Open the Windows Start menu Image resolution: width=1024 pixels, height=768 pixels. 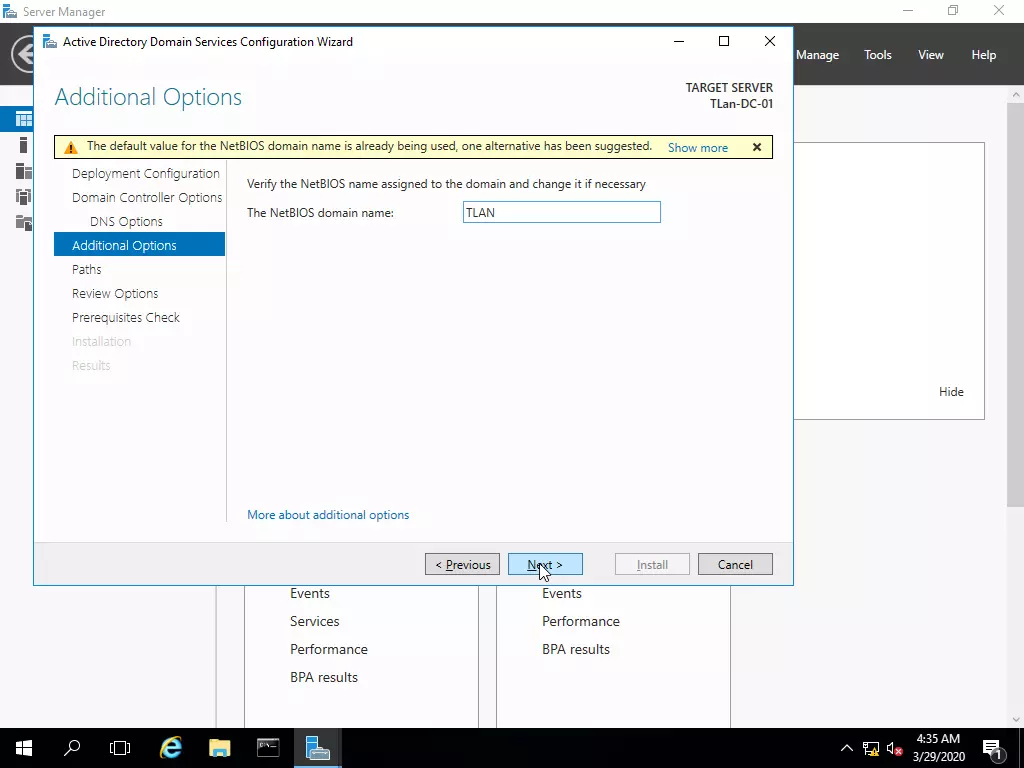pyautogui.click(x=24, y=748)
